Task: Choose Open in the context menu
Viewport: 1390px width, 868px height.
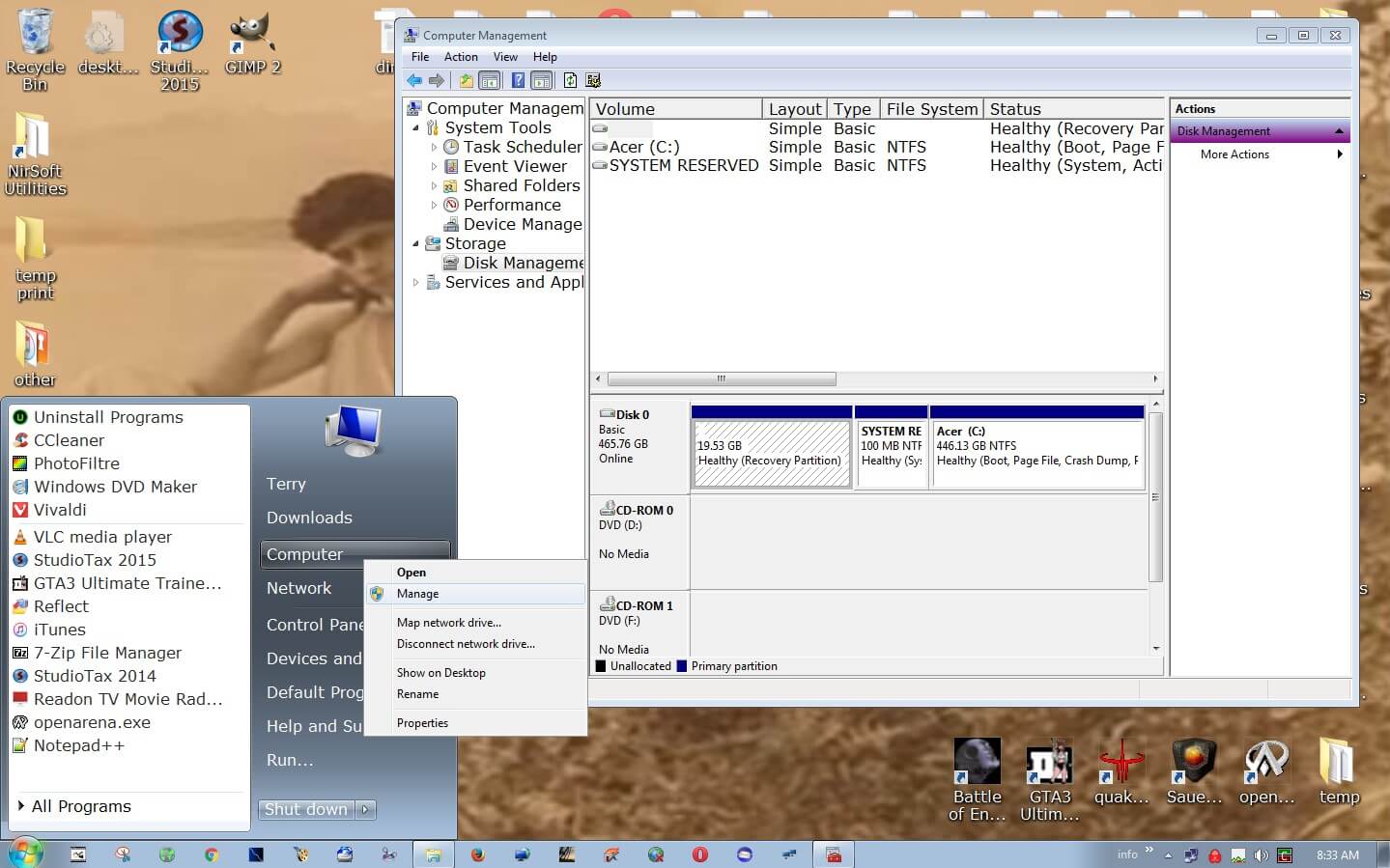Action: click(x=476, y=573)
